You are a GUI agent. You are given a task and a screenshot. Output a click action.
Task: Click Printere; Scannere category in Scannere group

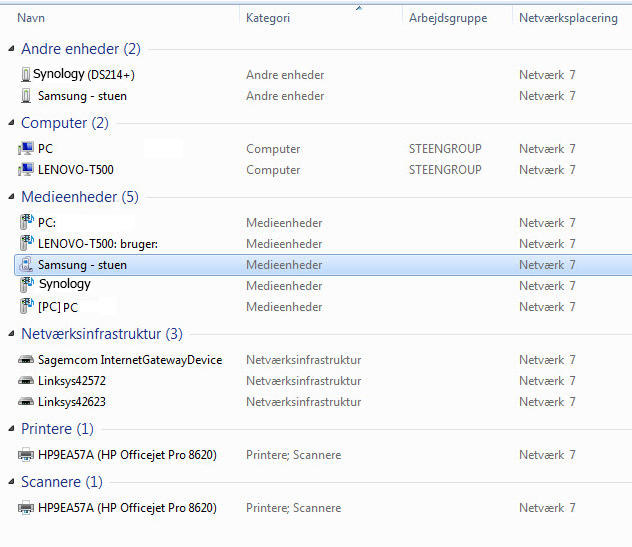click(293, 507)
